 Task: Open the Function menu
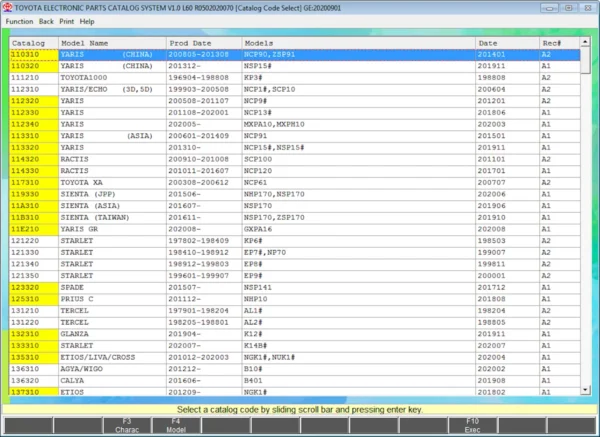point(20,21)
